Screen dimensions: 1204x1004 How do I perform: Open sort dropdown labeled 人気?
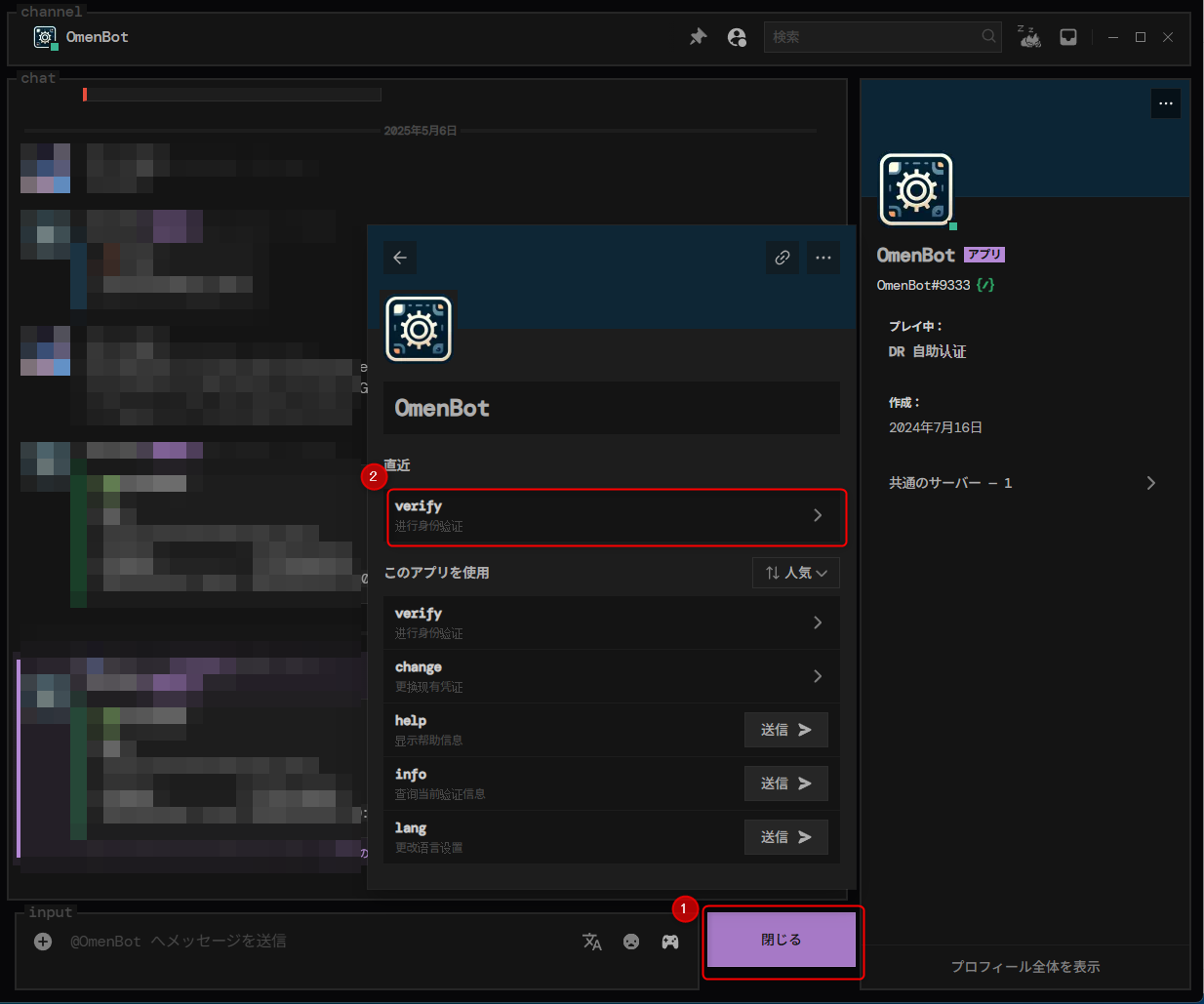[x=796, y=573]
